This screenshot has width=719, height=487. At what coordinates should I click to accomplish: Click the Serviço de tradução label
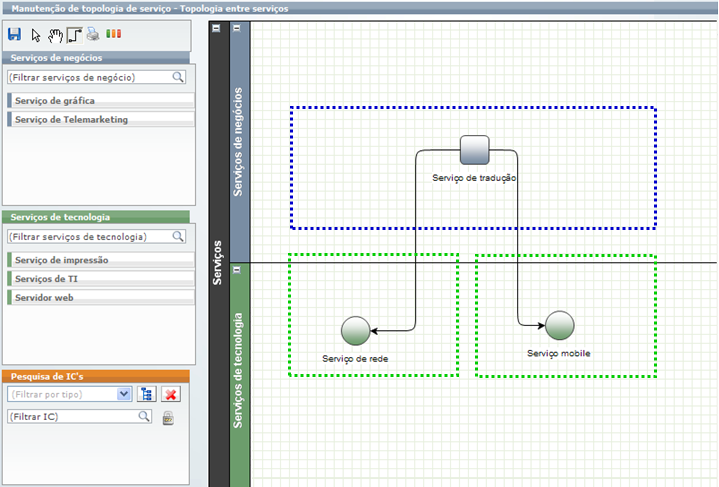474,177
